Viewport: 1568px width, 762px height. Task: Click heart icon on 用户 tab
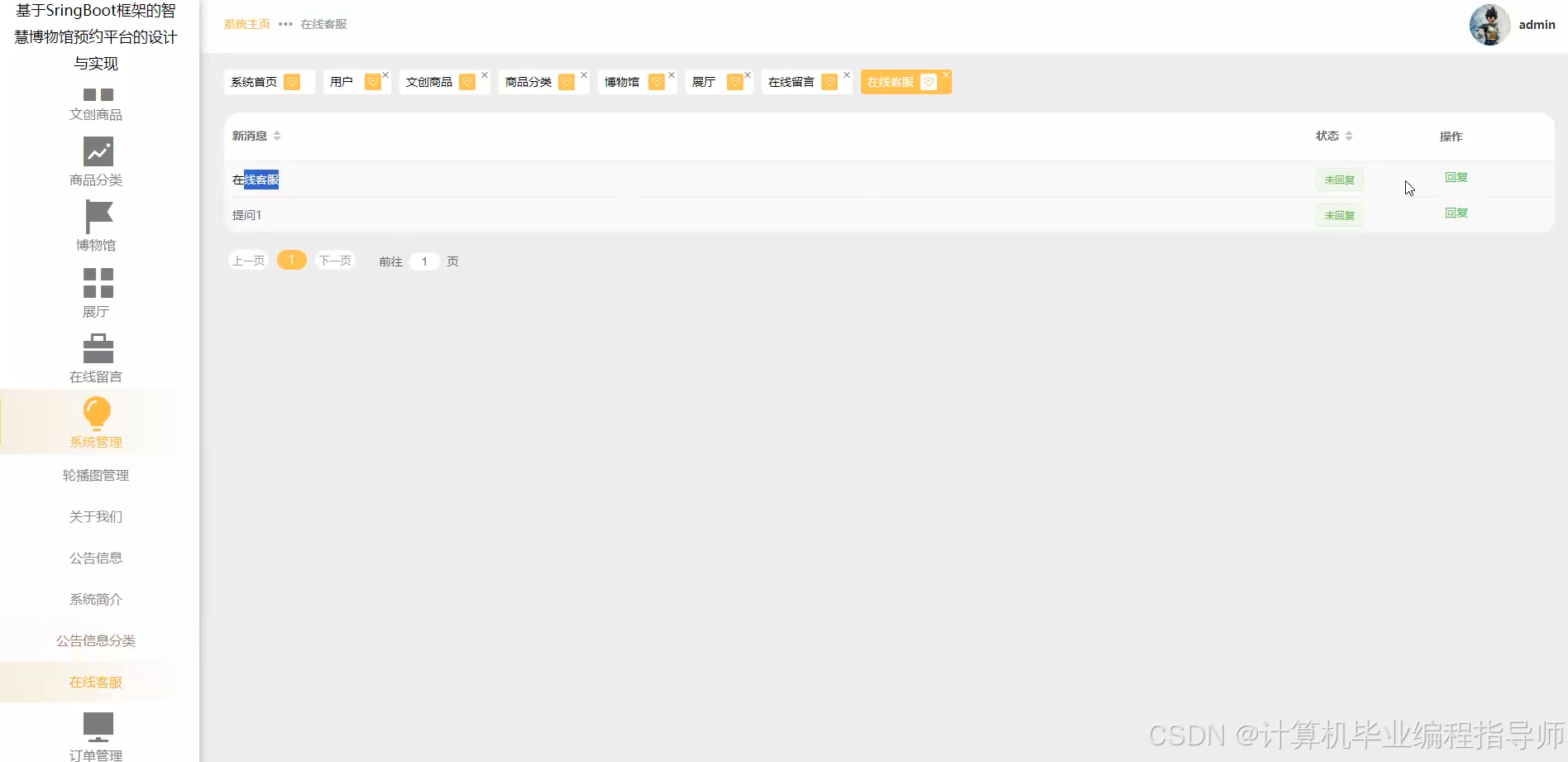pos(373,82)
